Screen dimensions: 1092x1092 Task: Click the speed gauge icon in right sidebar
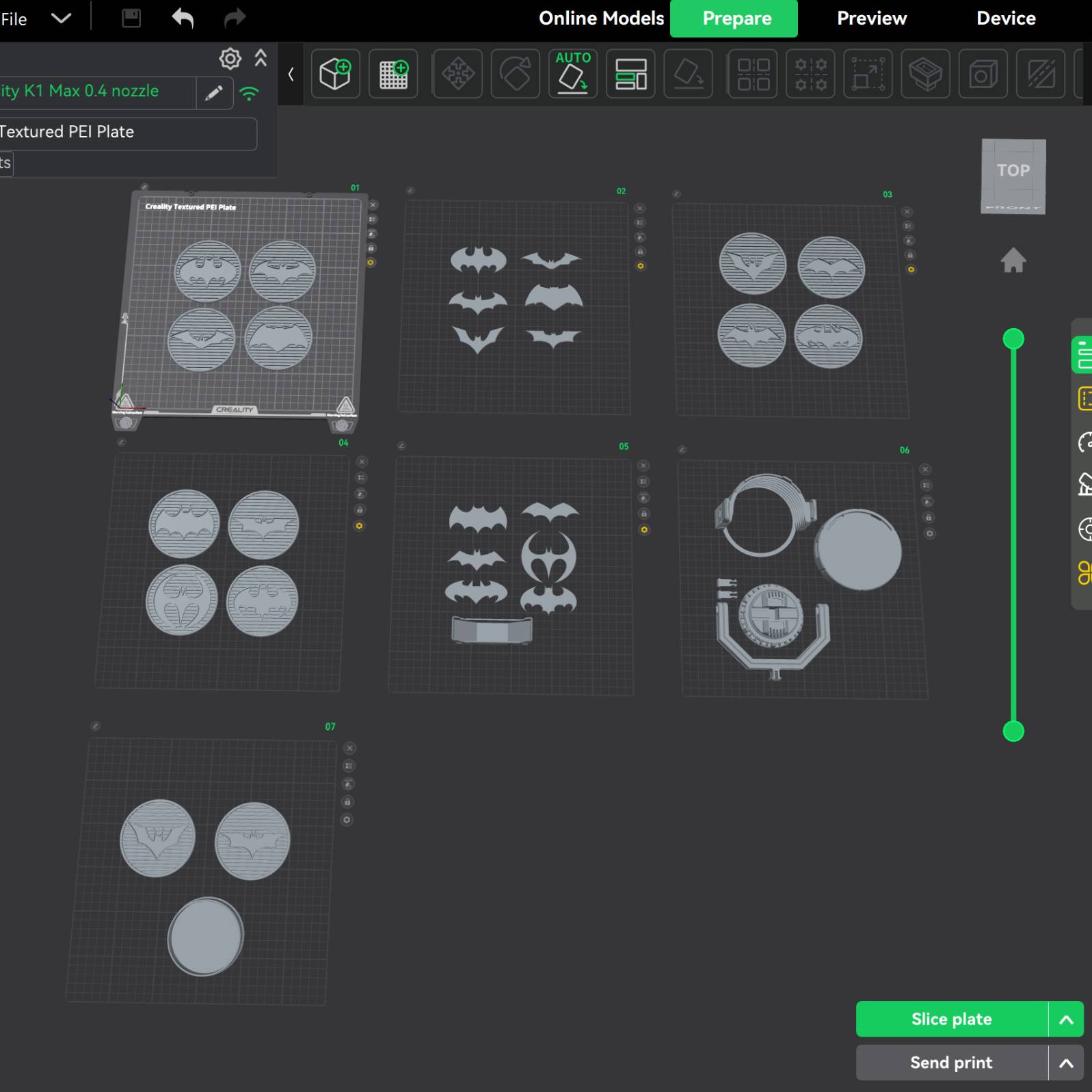coord(1084,442)
